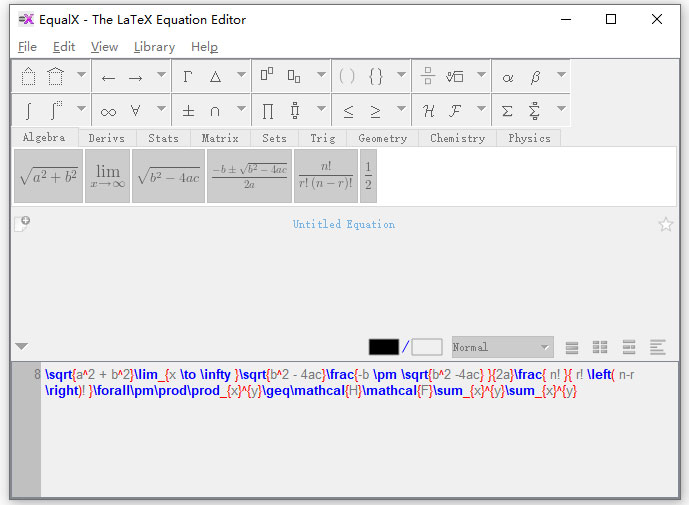689x505 pixels.
Task: Insert the sqrt(a²+b²) template
Action: tap(48, 176)
